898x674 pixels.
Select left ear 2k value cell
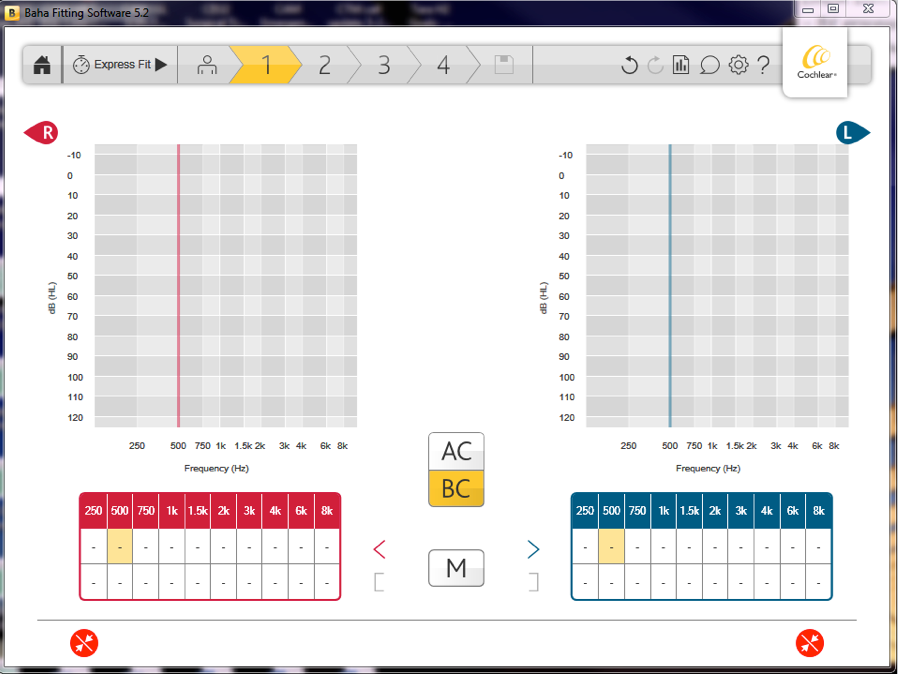715,547
